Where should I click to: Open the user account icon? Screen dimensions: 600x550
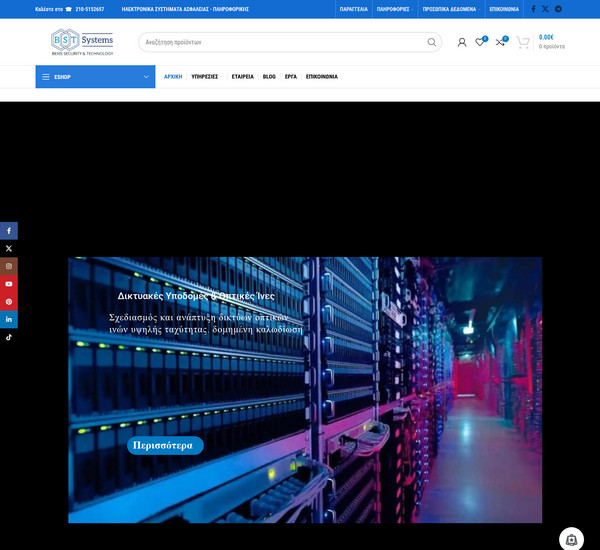(462, 42)
